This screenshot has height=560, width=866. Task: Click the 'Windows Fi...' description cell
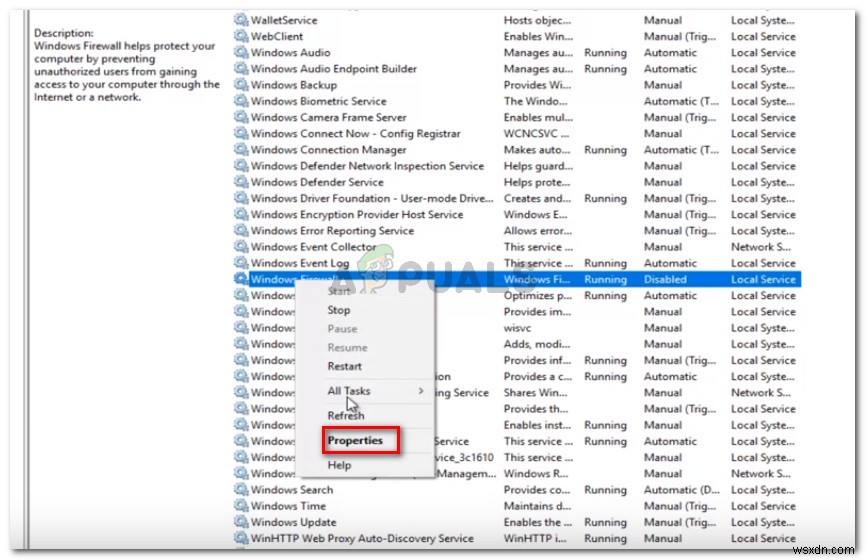536,279
